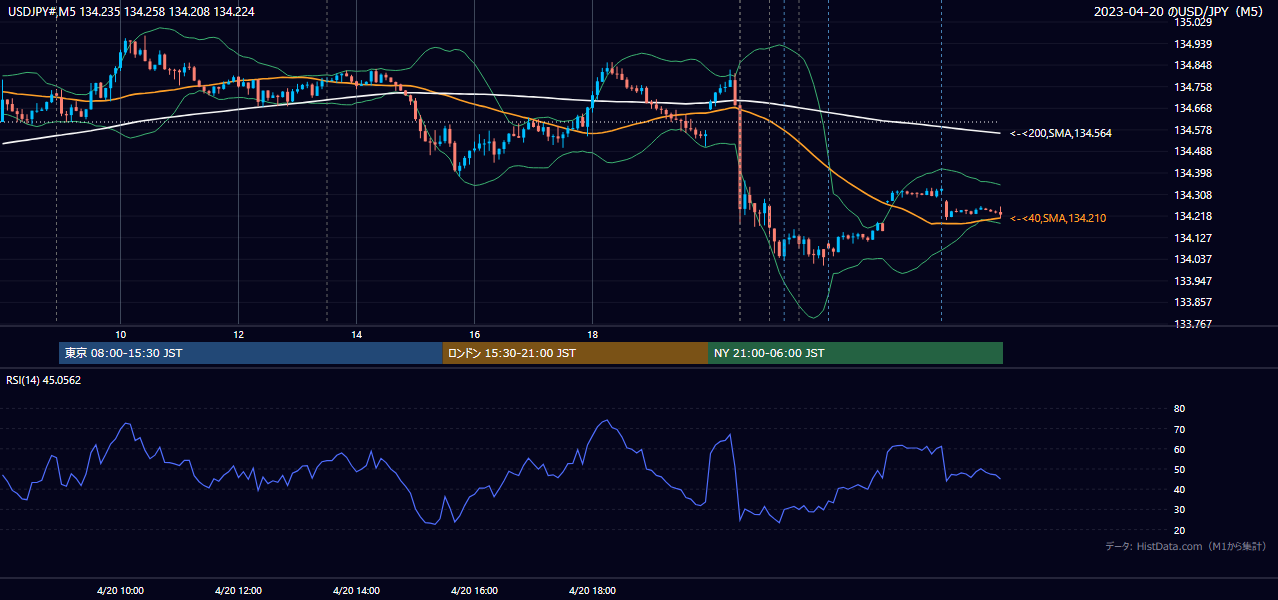Select the NY 21:00-06:00 JST session bar
The height and width of the screenshot is (600, 1278).
855,353
